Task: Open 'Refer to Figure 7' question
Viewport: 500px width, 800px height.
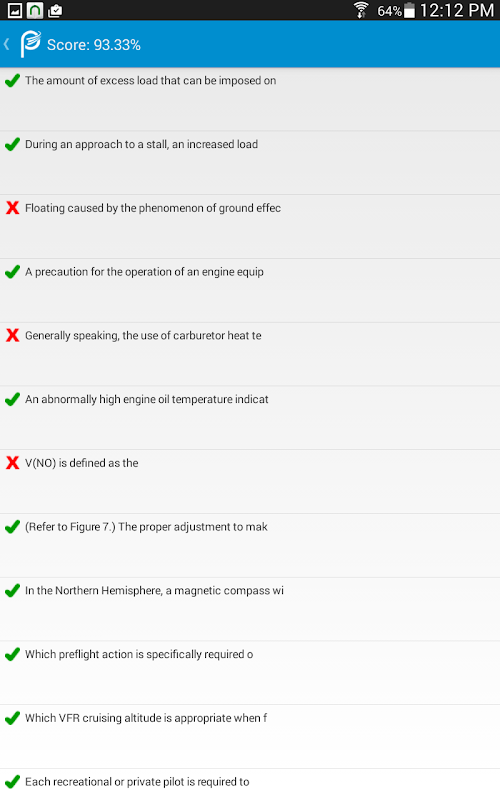Action: point(250,545)
